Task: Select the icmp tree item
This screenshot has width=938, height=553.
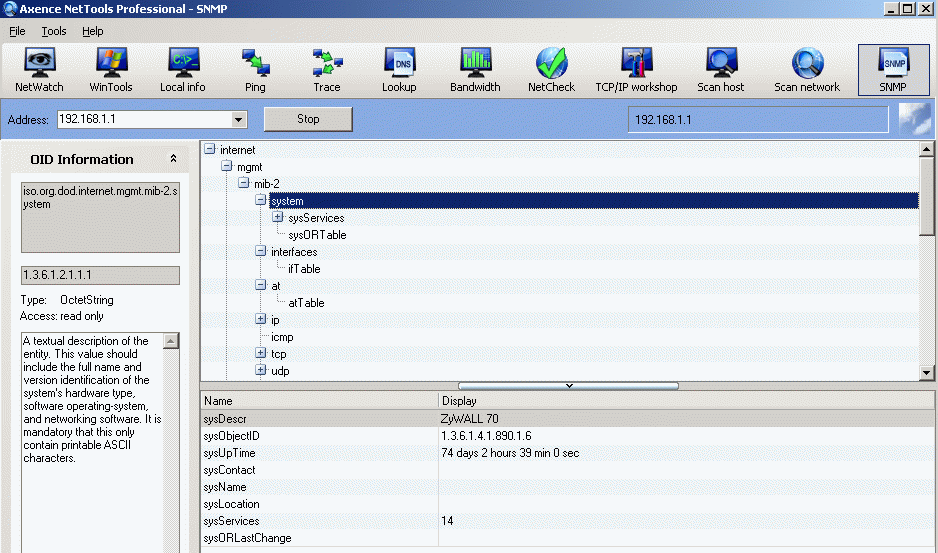Action: tap(282, 338)
